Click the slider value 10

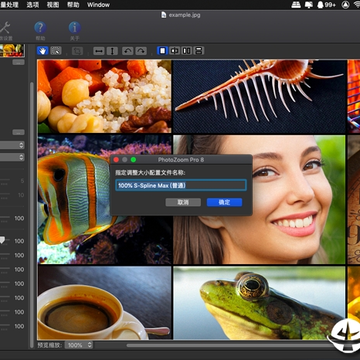pyautogui.click(x=21, y=195)
